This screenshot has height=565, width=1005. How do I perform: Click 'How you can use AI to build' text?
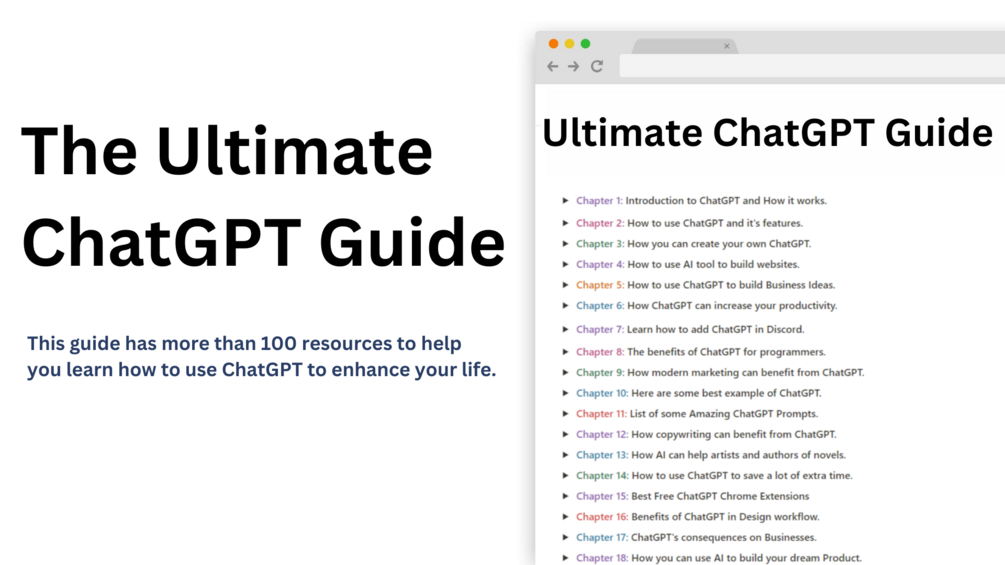pos(697,558)
